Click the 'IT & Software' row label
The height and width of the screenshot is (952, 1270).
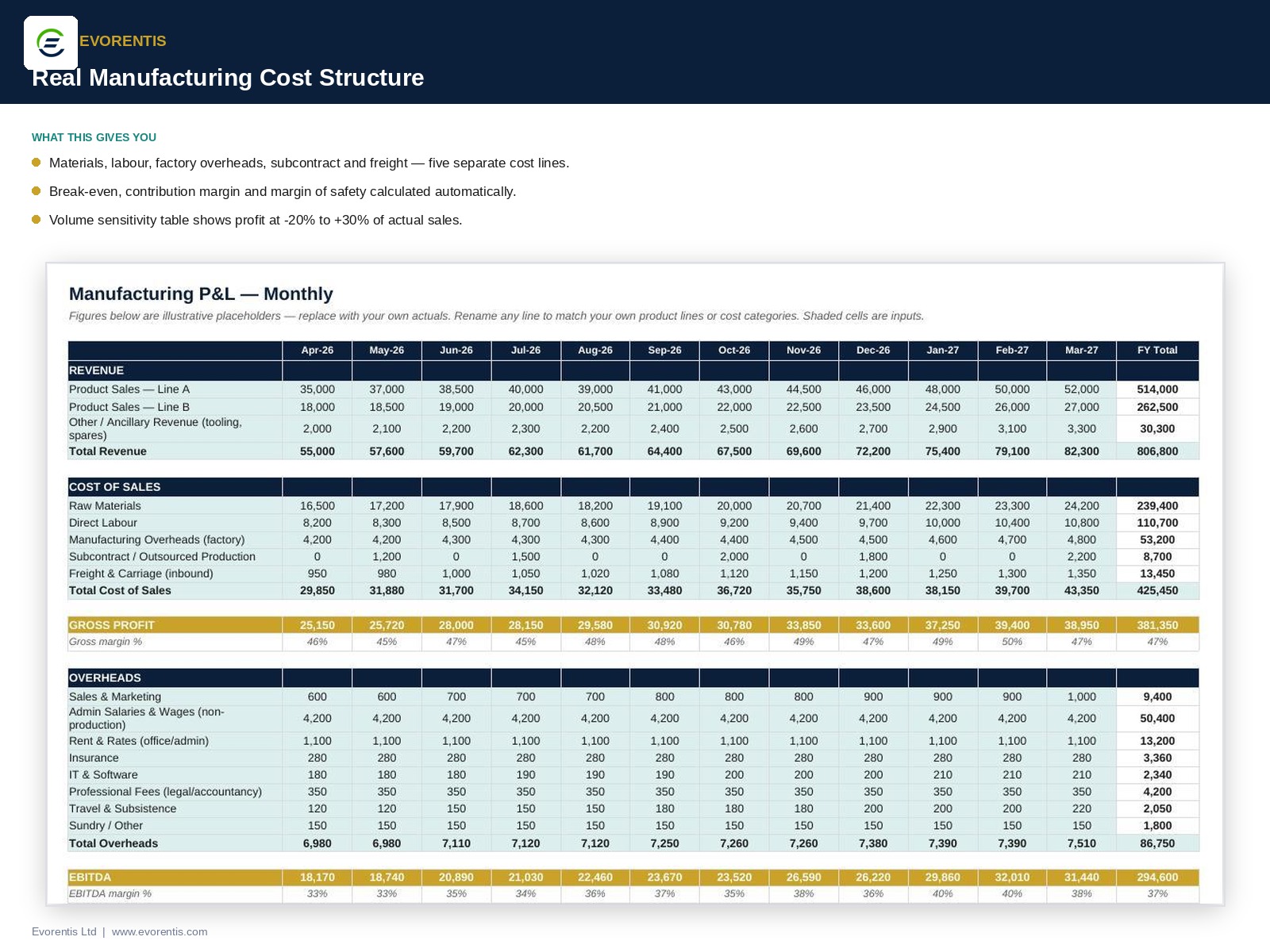(103, 775)
